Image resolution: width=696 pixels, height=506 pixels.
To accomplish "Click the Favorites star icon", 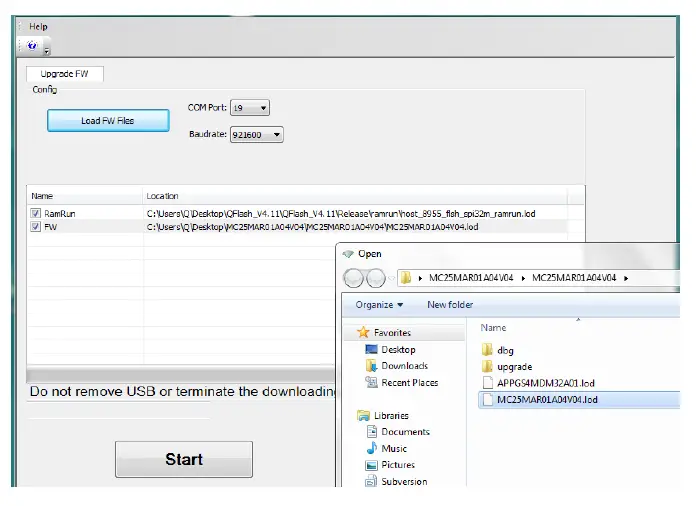I will (x=364, y=332).
